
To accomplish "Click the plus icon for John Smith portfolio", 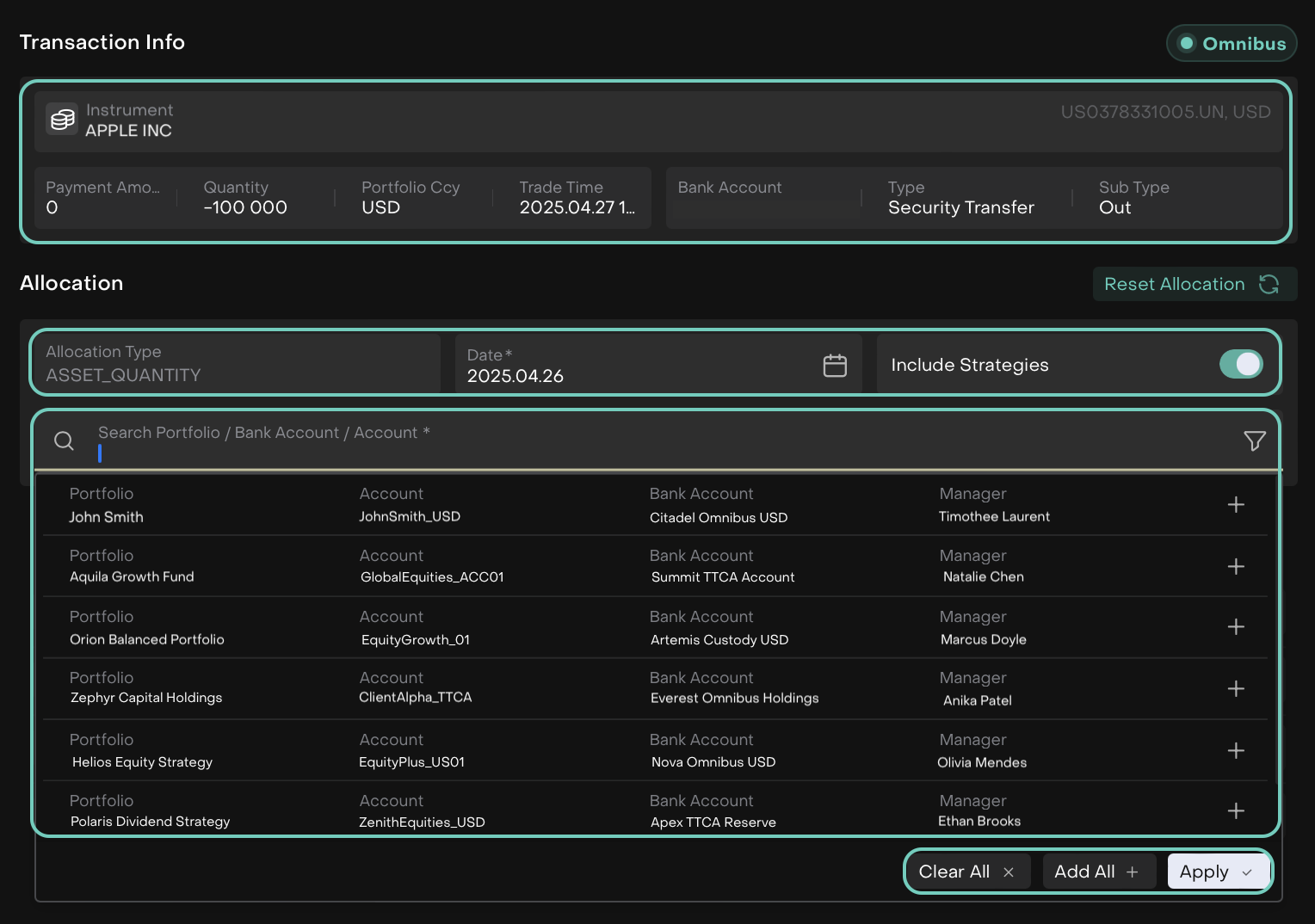I will pyautogui.click(x=1236, y=505).
